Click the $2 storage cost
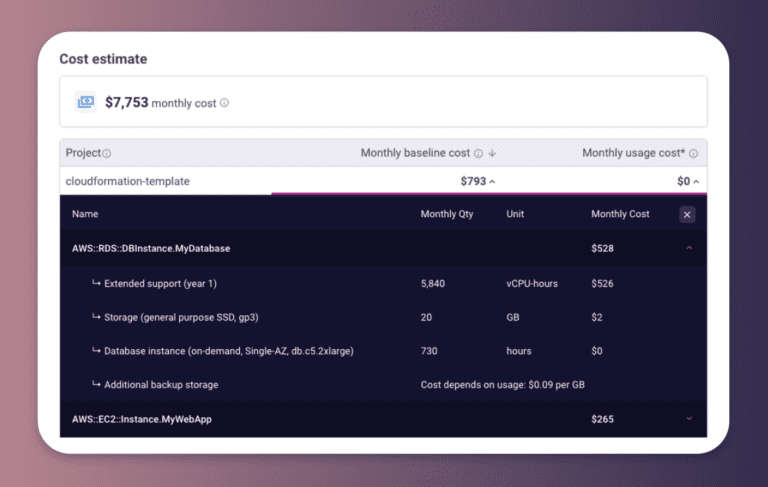Image resolution: width=768 pixels, height=487 pixels. click(x=597, y=317)
